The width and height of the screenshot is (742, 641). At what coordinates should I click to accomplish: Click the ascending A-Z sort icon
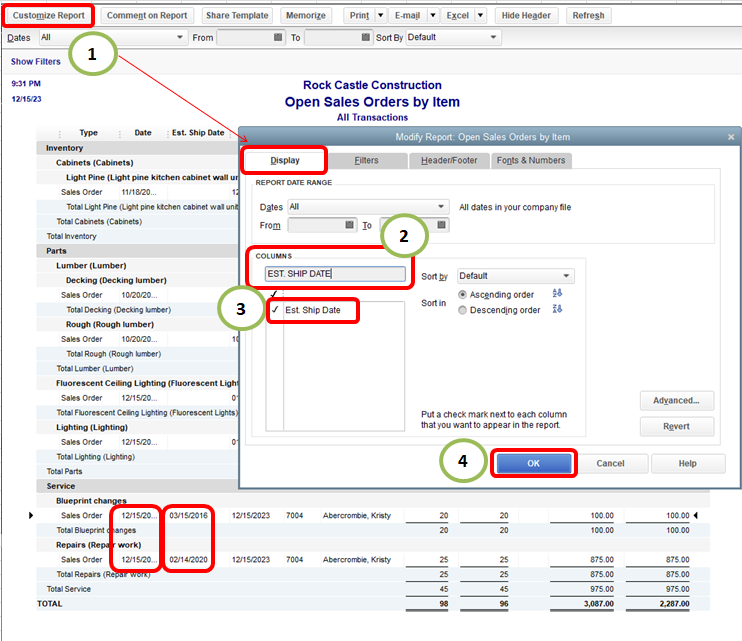click(x=557, y=293)
